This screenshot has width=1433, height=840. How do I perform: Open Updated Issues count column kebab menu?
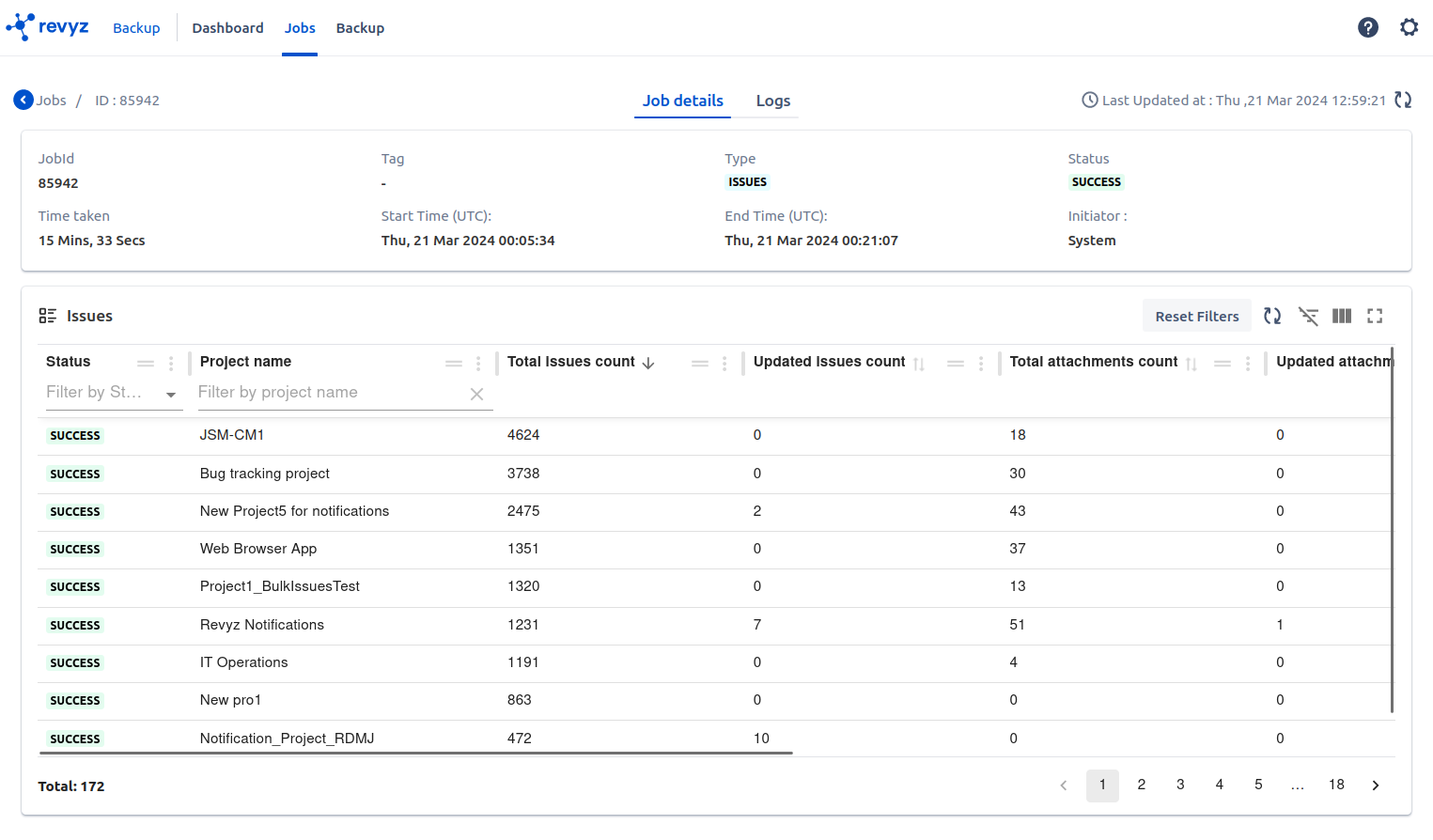point(981,364)
